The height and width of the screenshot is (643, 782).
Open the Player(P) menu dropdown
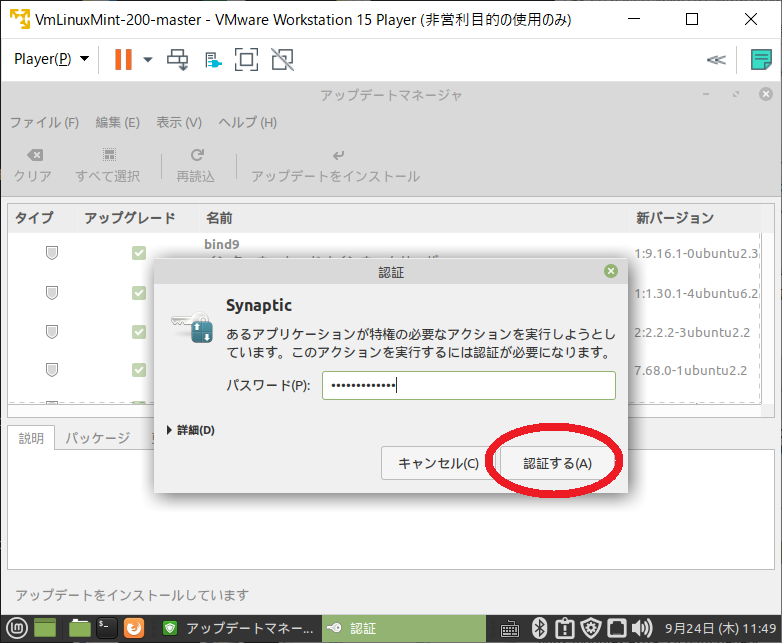51,59
